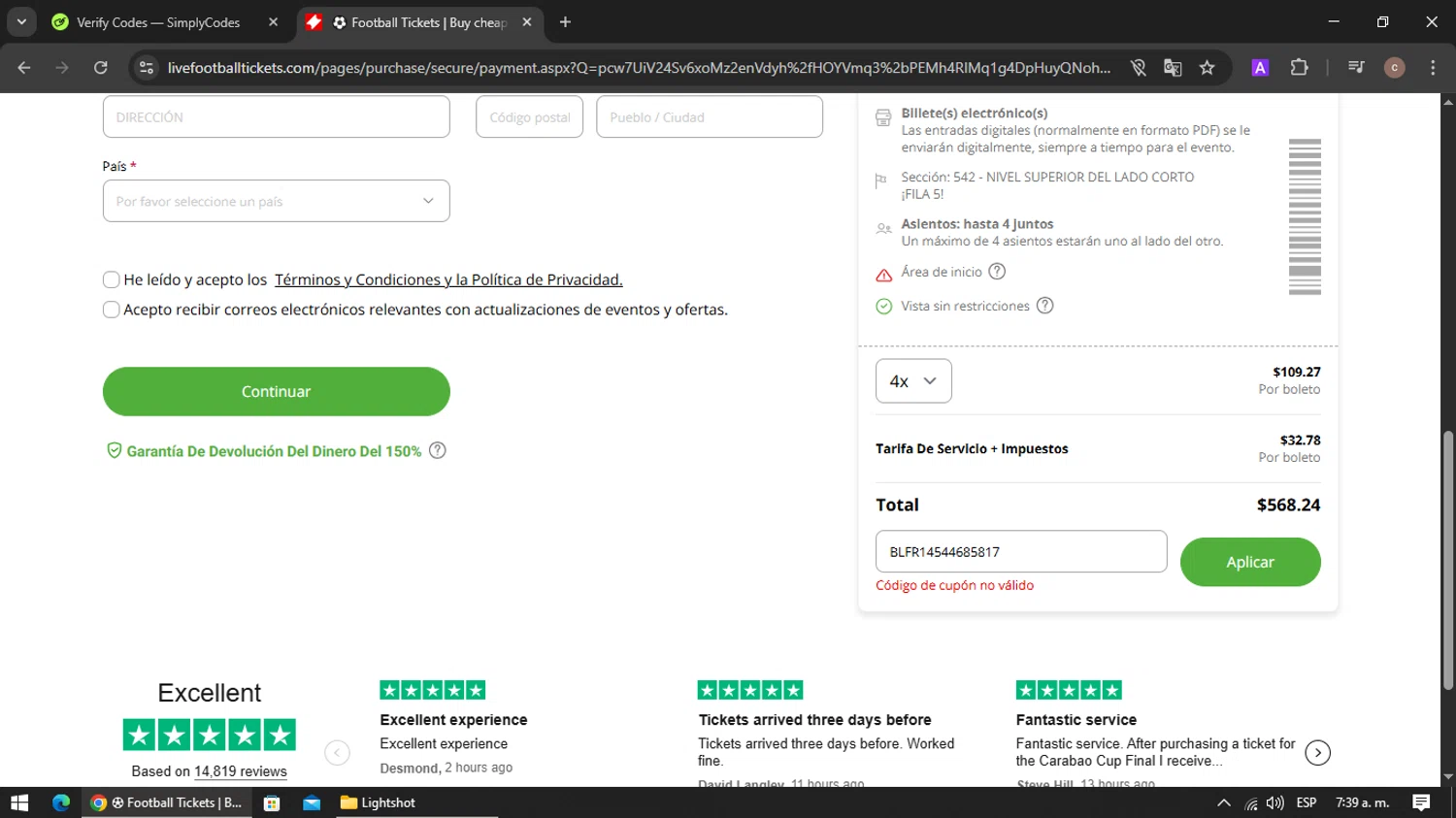Click the translate page icon
Screen dimensions: 1456x818
point(1173,67)
